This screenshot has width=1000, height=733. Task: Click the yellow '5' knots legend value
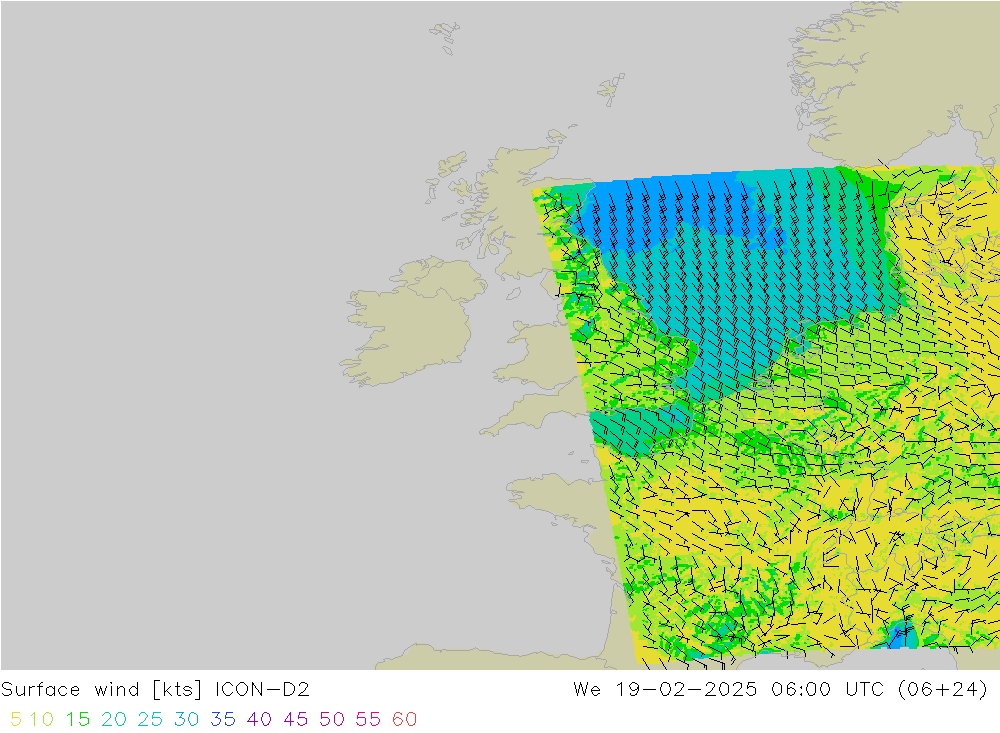point(16,720)
